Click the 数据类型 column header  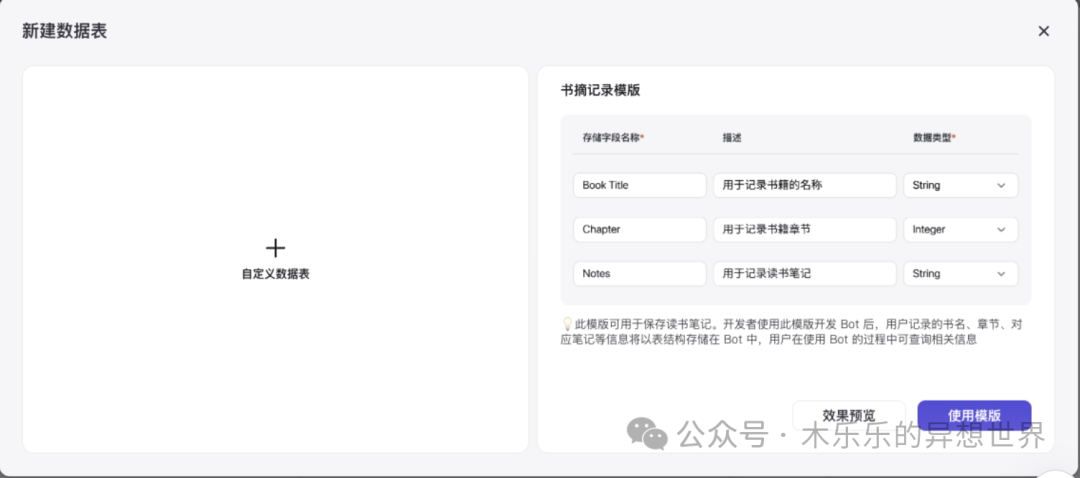pos(934,138)
